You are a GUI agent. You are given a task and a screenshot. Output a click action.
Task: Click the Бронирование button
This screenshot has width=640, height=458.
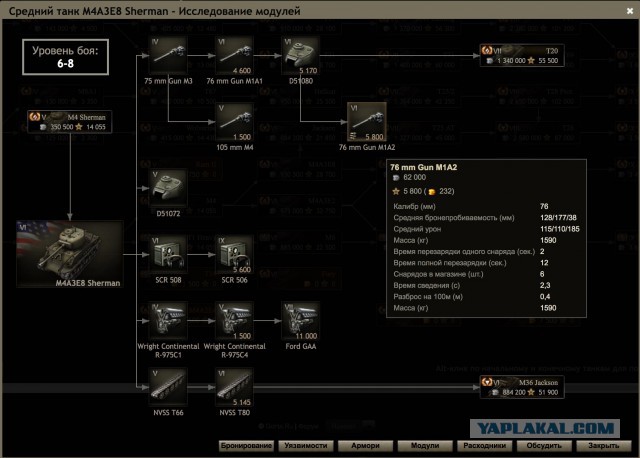[246, 446]
